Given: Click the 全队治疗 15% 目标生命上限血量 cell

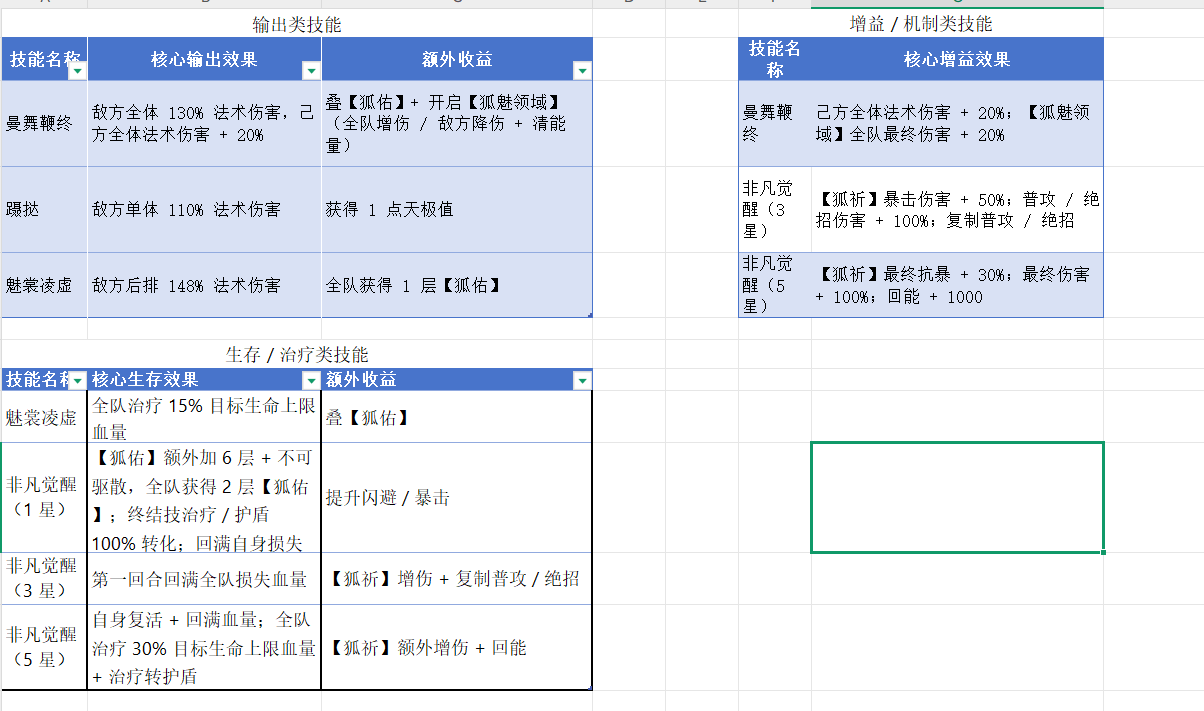Looking at the screenshot, I should [x=205, y=417].
